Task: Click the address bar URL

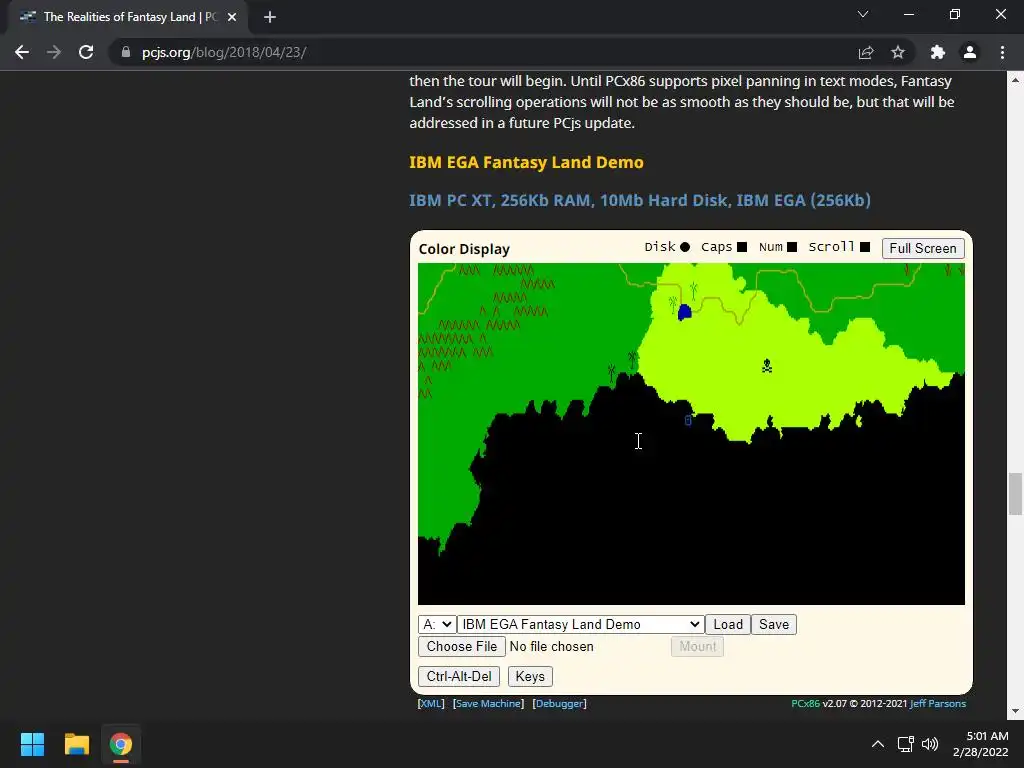Action: click(224, 52)
